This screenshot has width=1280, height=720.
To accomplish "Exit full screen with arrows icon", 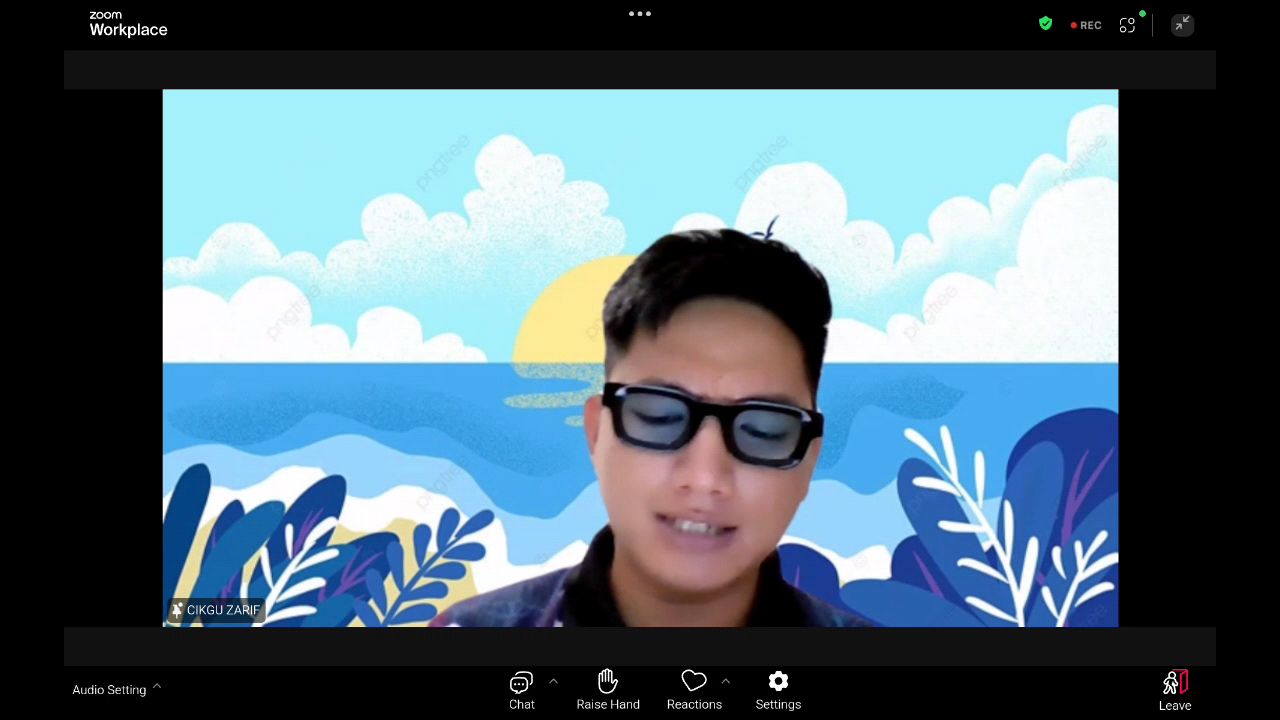I will coord(1182,24).
